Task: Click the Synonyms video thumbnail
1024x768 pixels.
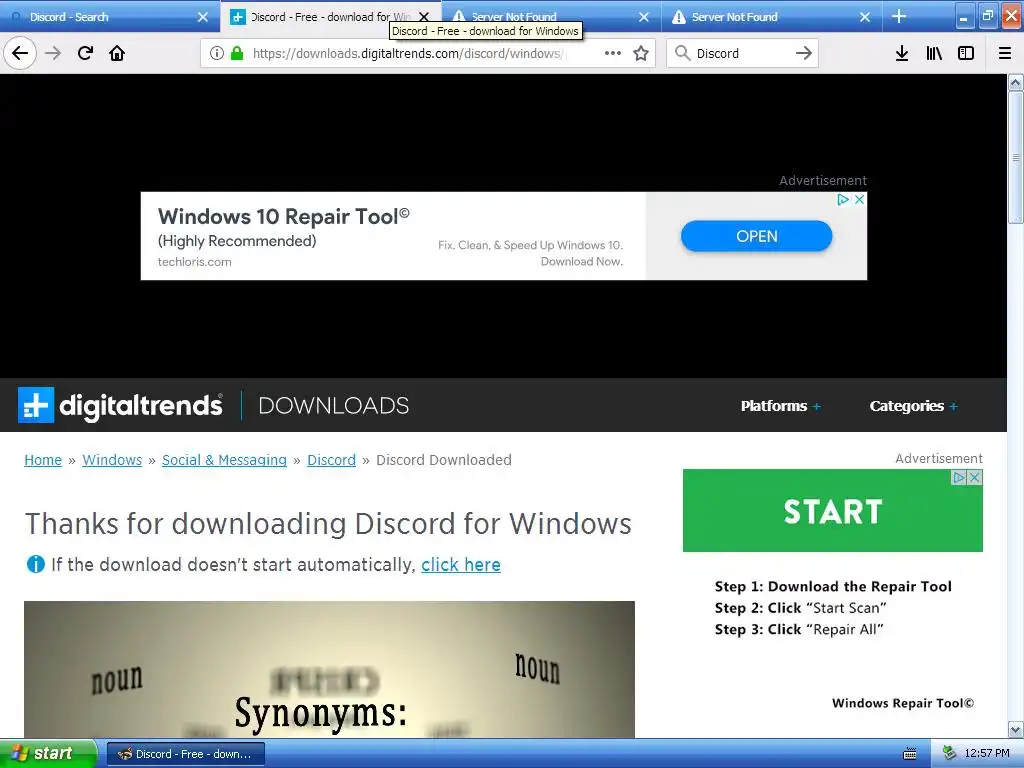Action: [329, 669]
